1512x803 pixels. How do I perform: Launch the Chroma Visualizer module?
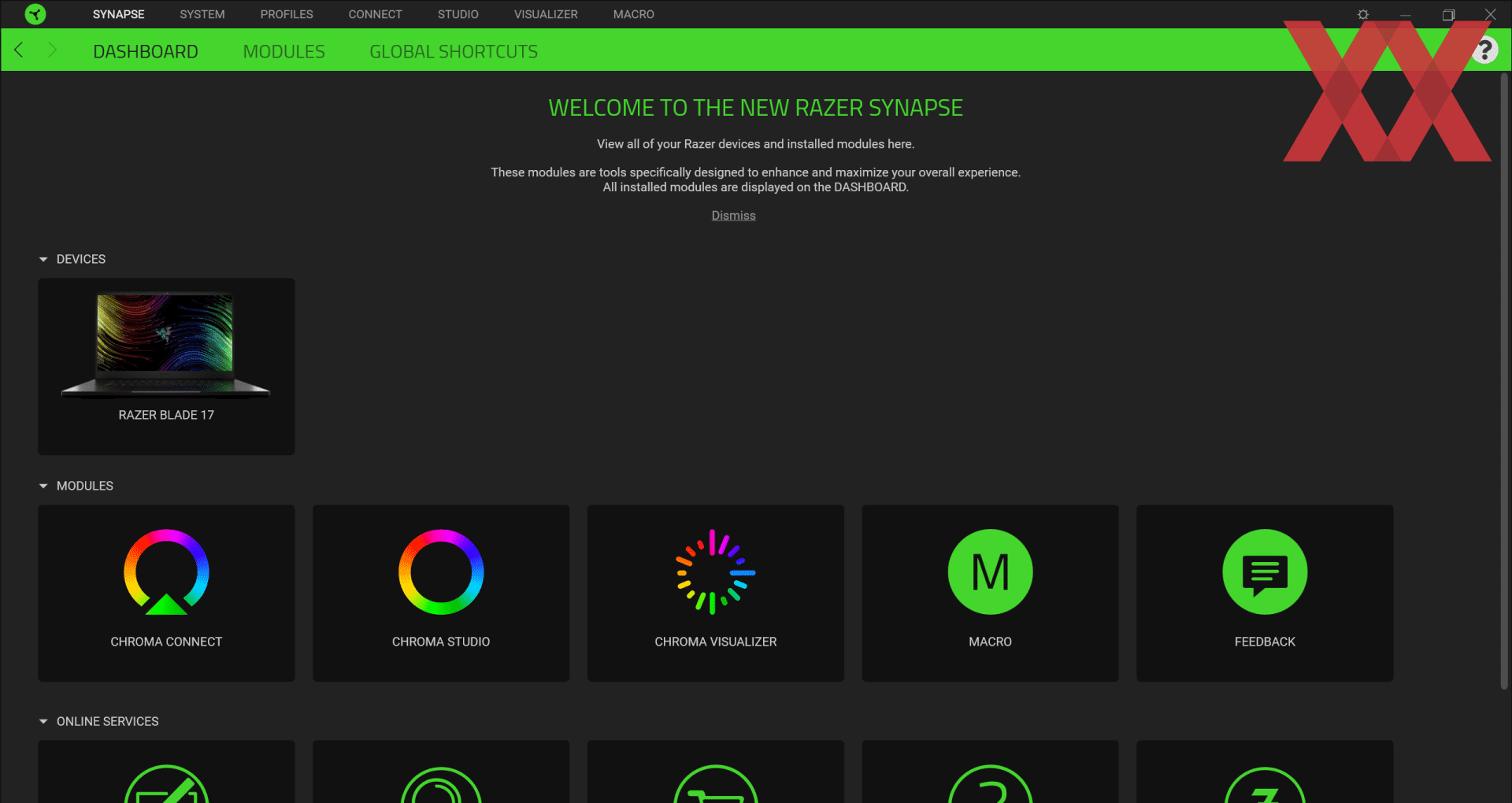(x=716, y=593)
